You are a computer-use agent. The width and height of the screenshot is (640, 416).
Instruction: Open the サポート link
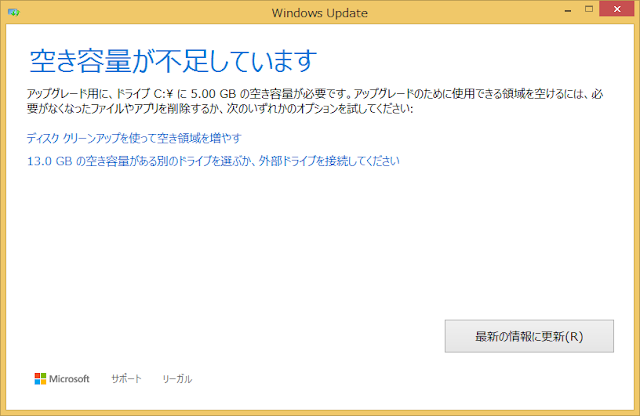pos(126,379)
